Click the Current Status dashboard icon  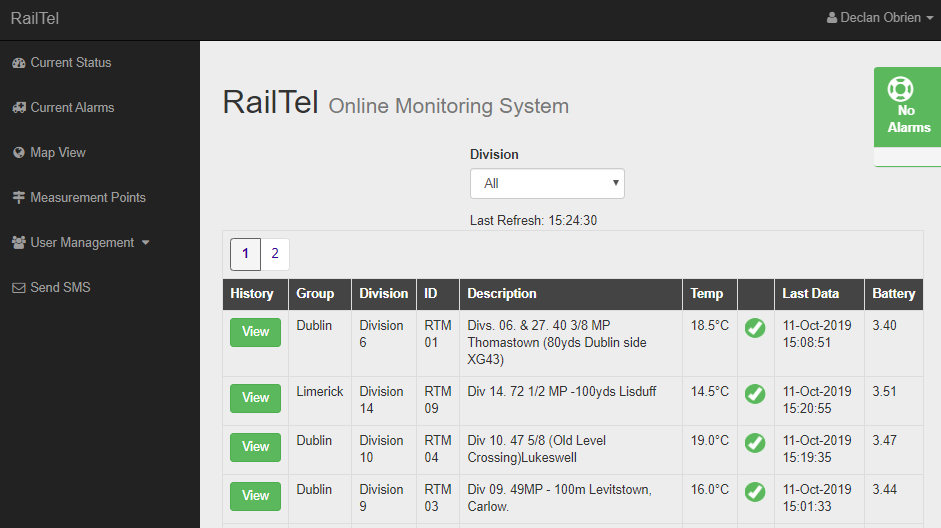click(18, 63)
